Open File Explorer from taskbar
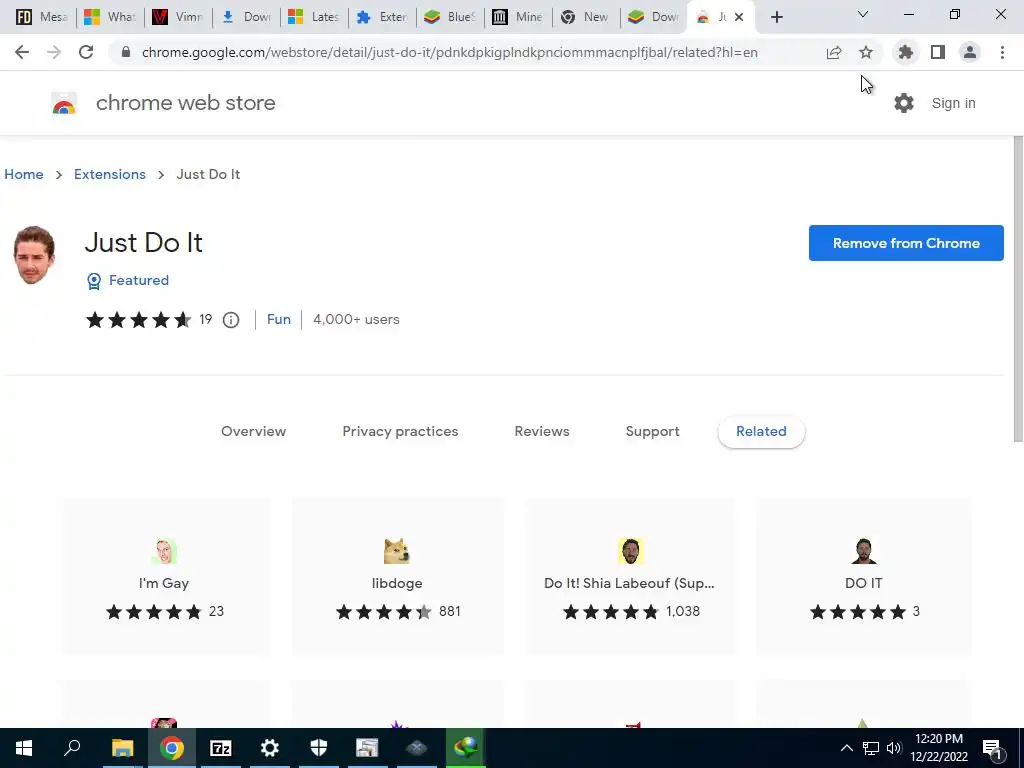Viewport: 1024px width, 768px height. click(x=122, y=748)
